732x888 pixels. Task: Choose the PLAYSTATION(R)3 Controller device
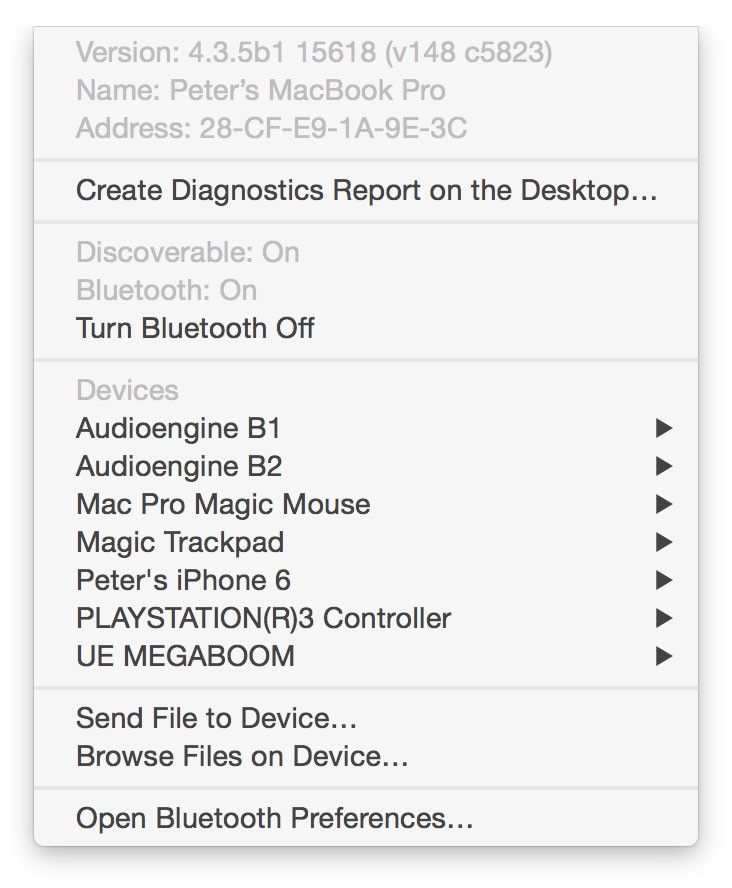tap(263, 618)
